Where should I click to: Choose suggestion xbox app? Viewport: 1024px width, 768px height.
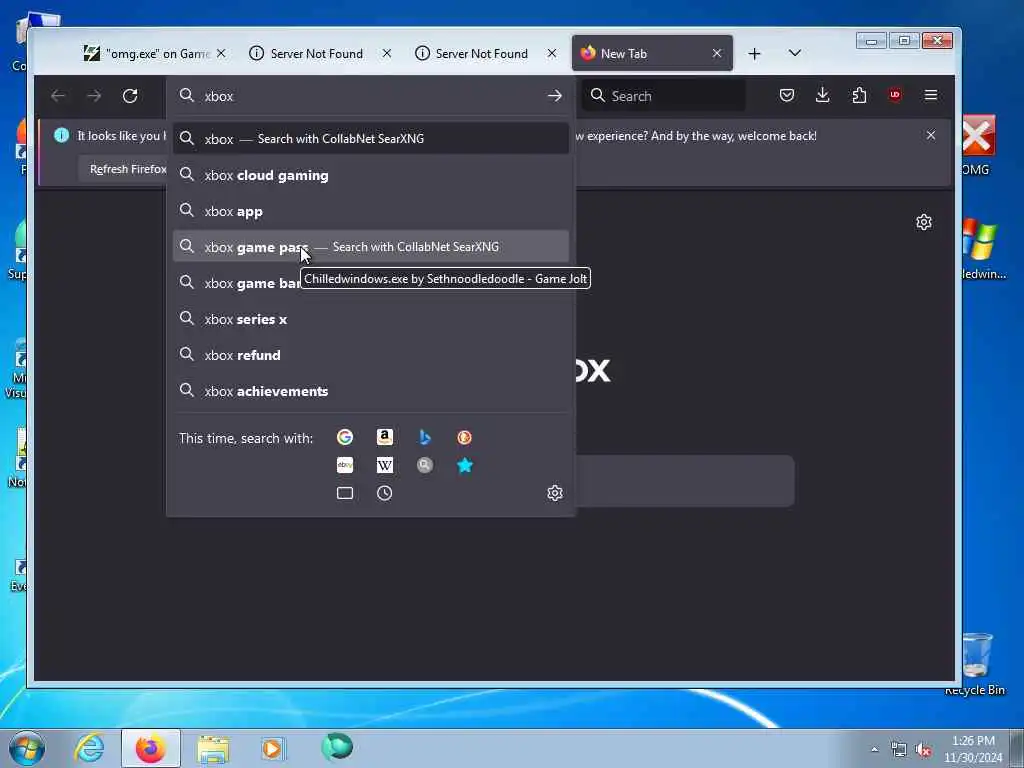pos(370,211)
